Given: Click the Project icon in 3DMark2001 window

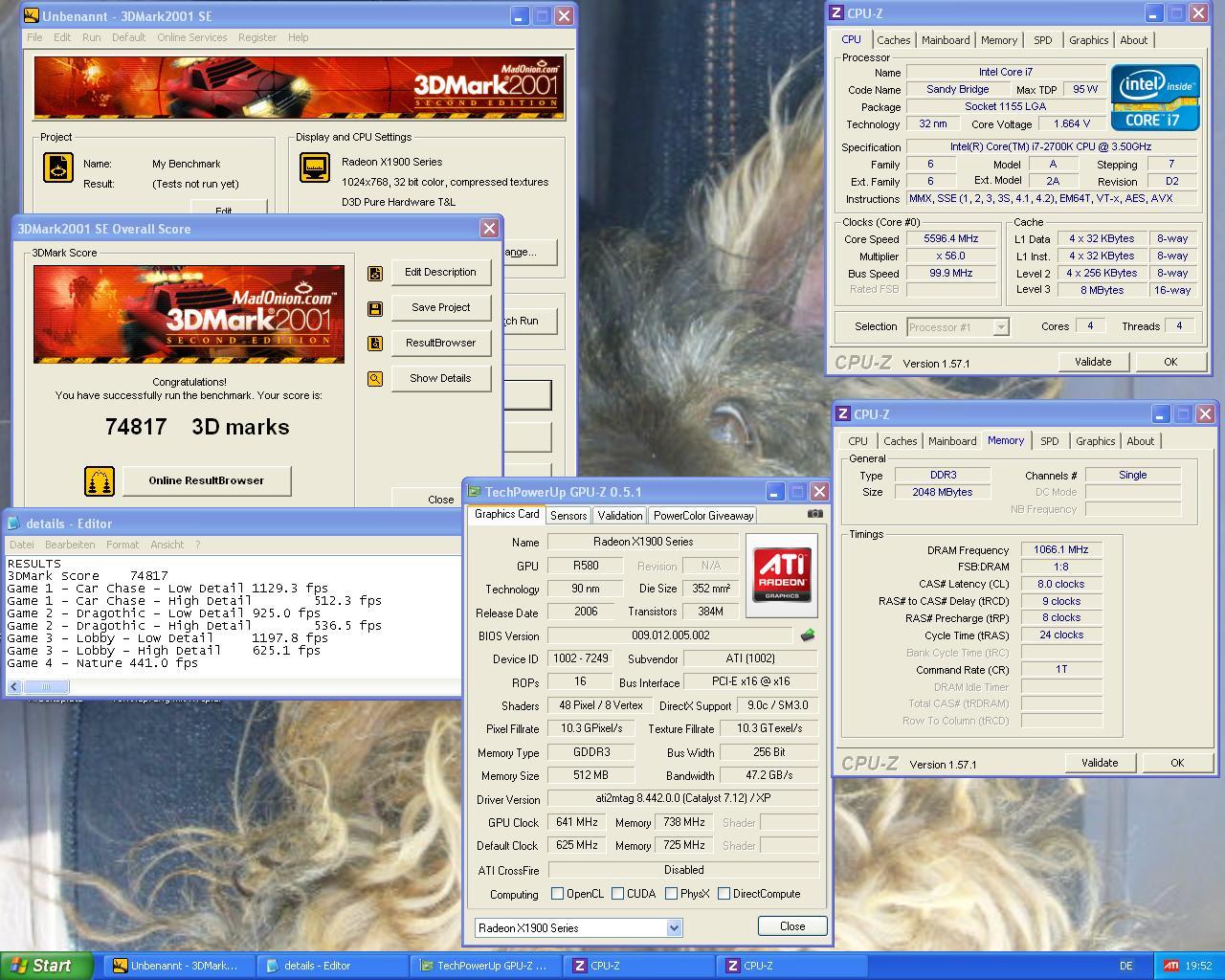Looking at the screenshot, I should 58,168.
